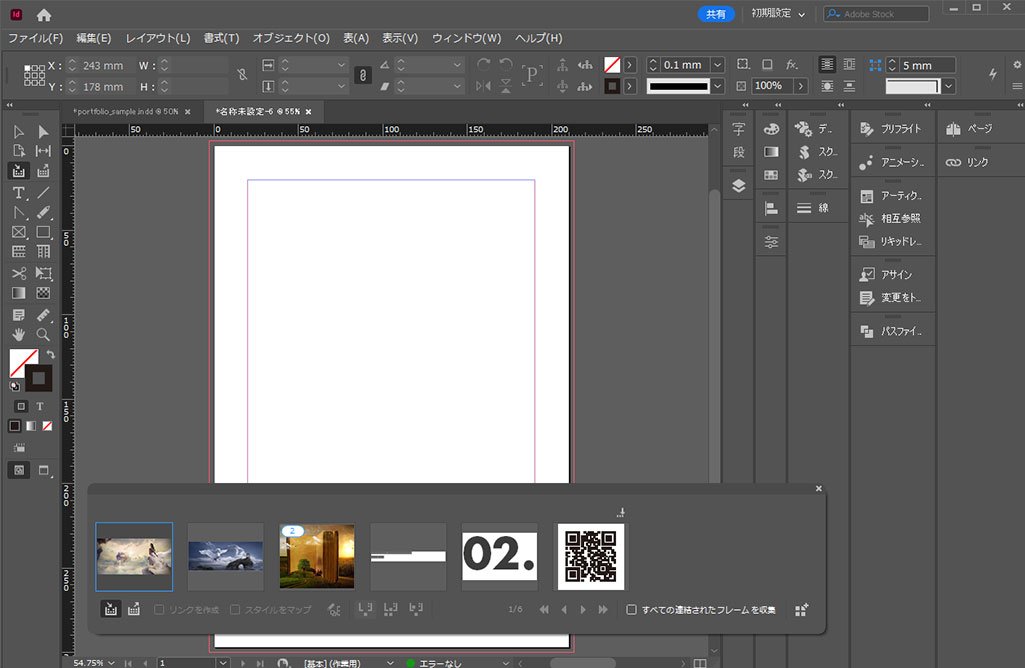The width and height of the screenshot is (1025, 668).
Task: Open the プリフライト panel
Action: point(893,129)
